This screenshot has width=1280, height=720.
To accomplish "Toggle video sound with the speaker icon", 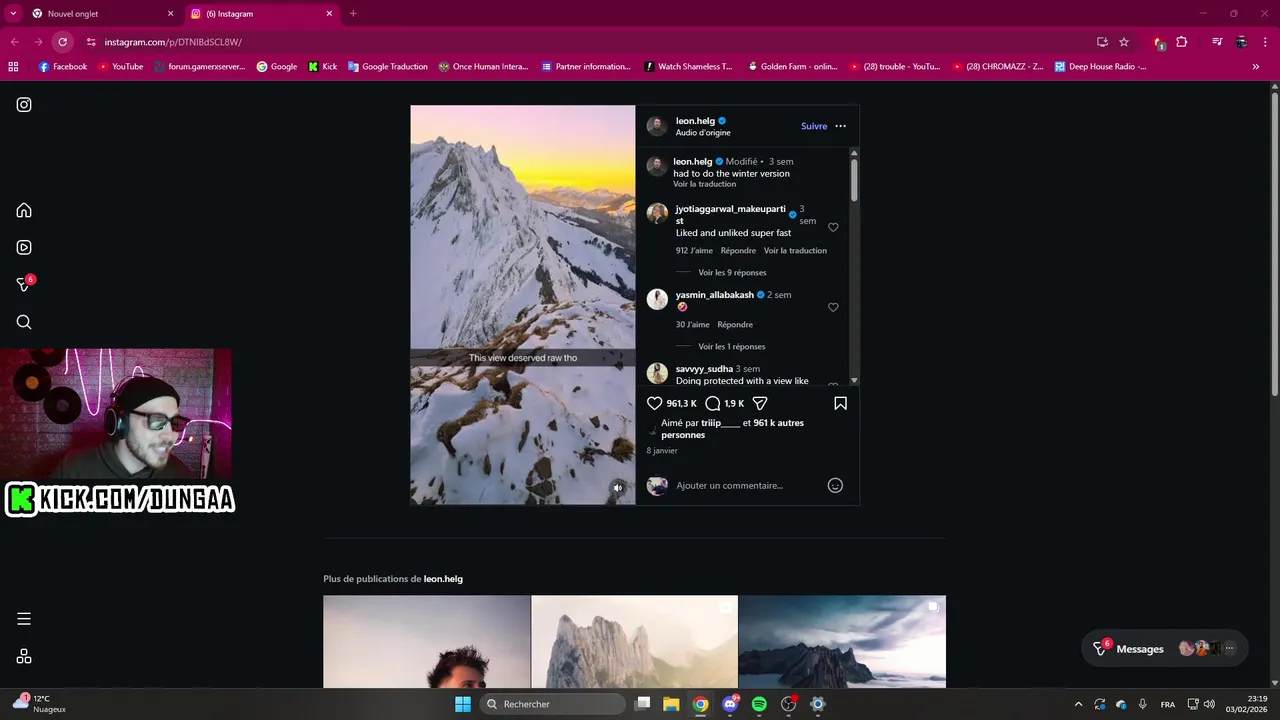I will click(618, 488).
